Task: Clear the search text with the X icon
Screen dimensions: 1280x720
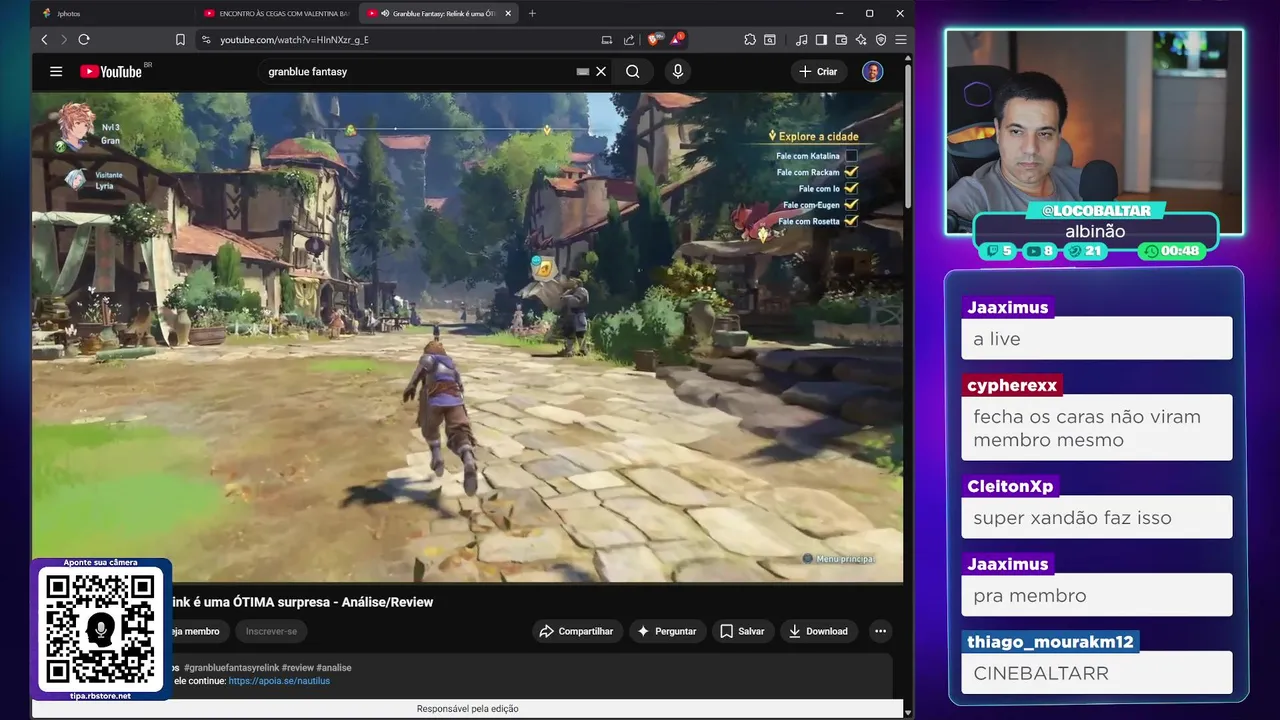Action: (x=601, y=71)
